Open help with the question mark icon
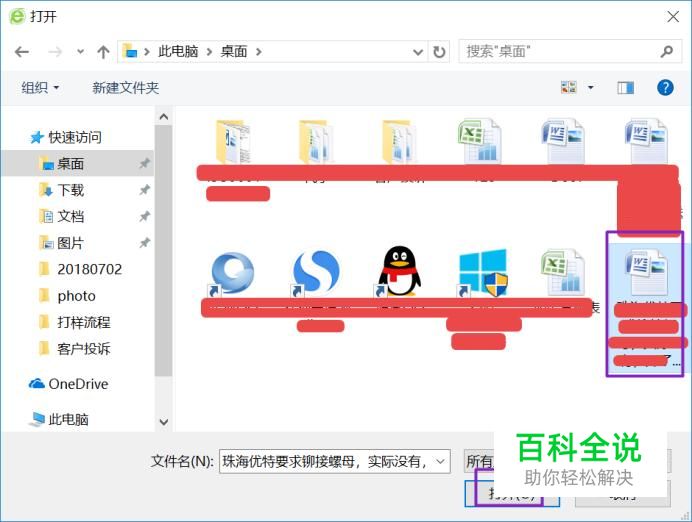This screenshot has width=692, height=522. [665, 87]
